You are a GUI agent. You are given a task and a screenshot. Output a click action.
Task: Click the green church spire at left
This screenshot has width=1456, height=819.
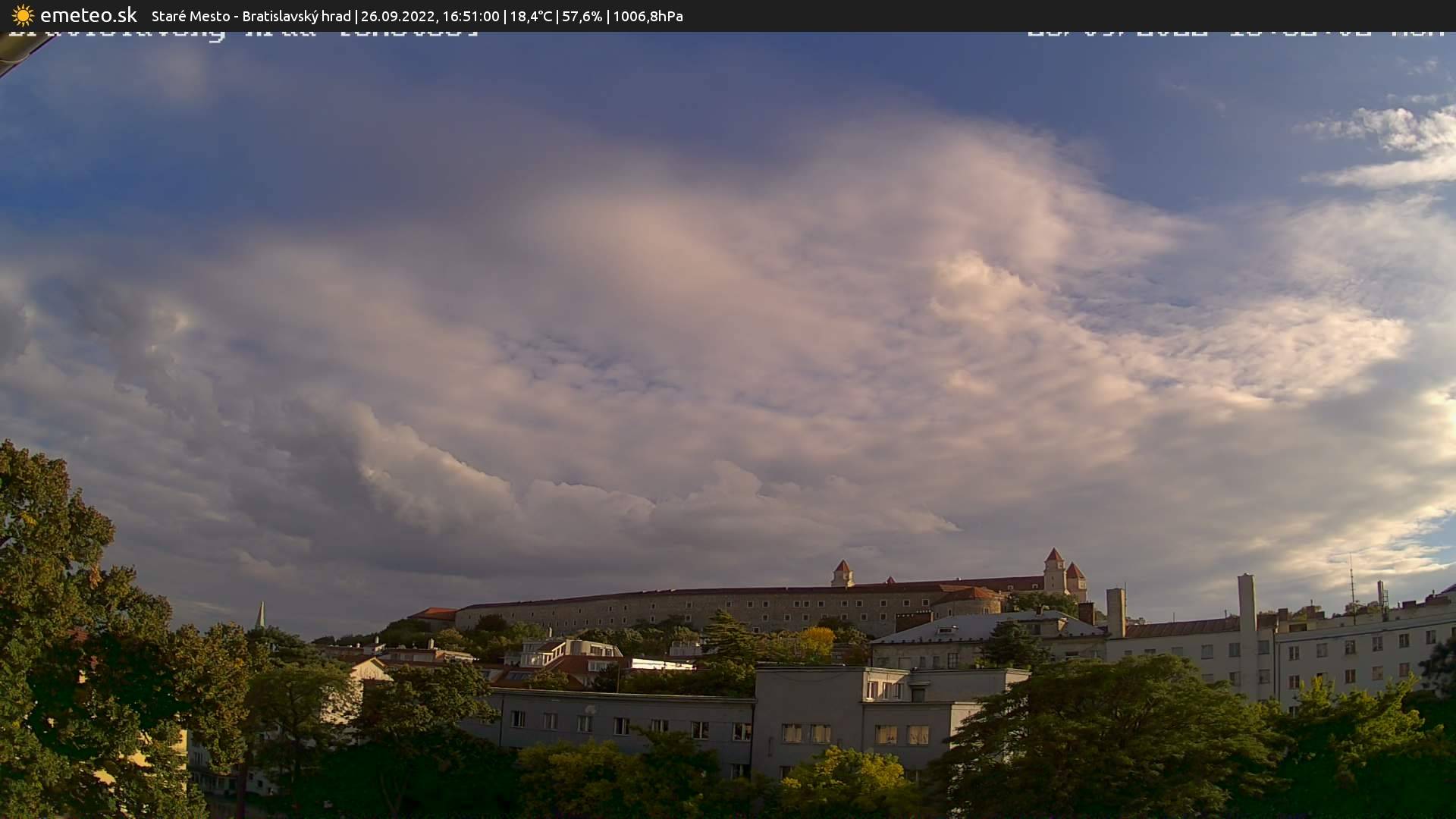click(x=260, y=616)
